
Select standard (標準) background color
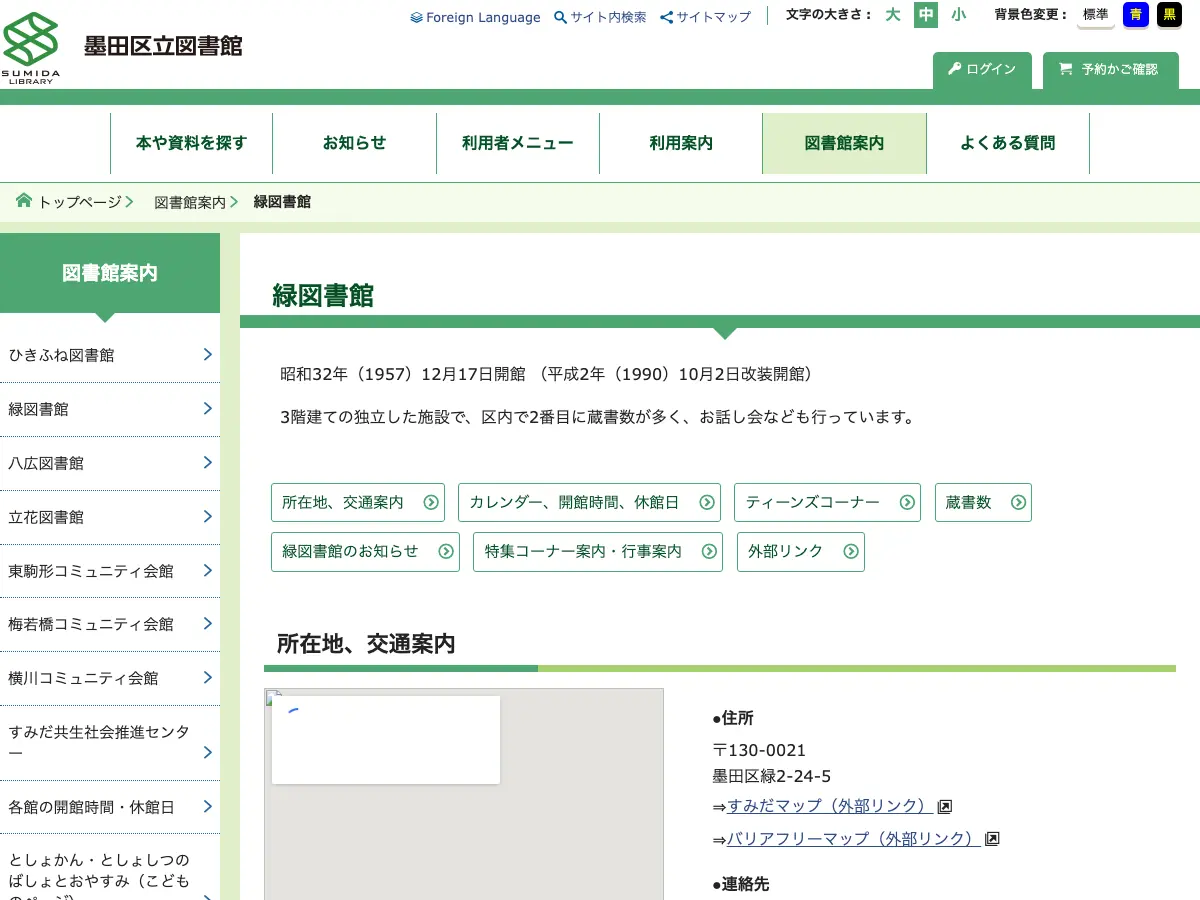click(1096, 15)
